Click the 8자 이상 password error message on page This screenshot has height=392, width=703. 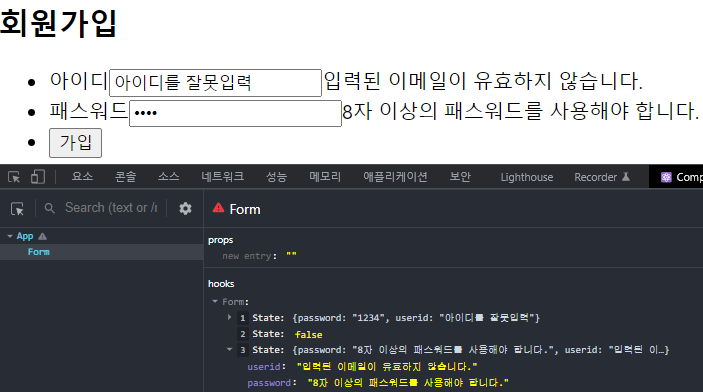tap(521, 111)
